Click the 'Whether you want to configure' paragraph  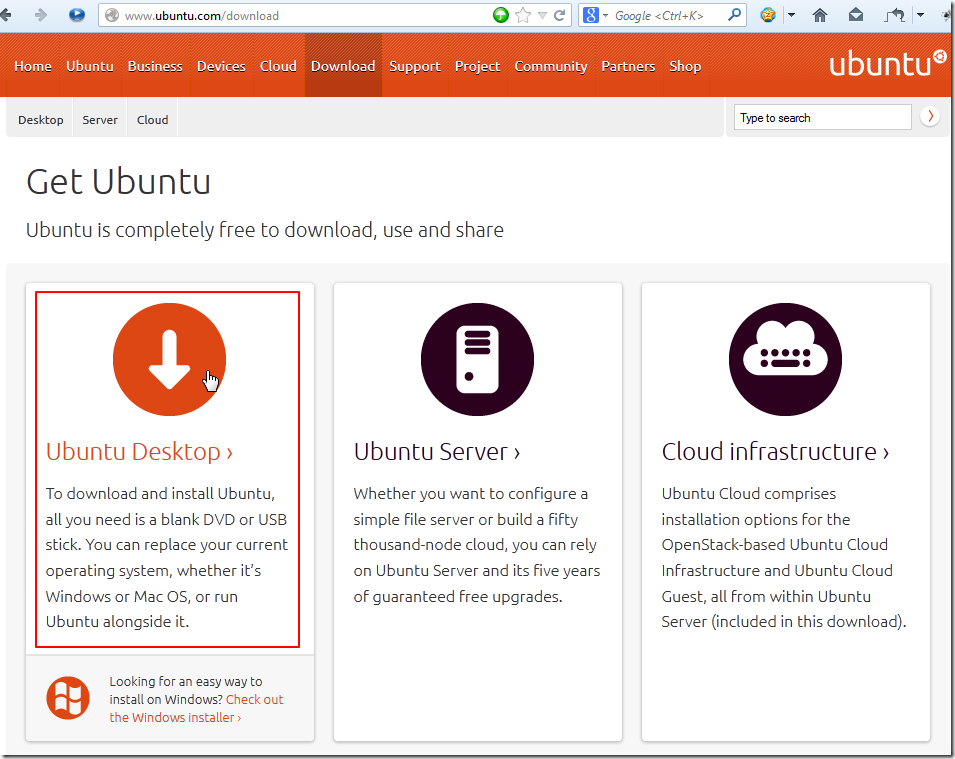(477, 545)
